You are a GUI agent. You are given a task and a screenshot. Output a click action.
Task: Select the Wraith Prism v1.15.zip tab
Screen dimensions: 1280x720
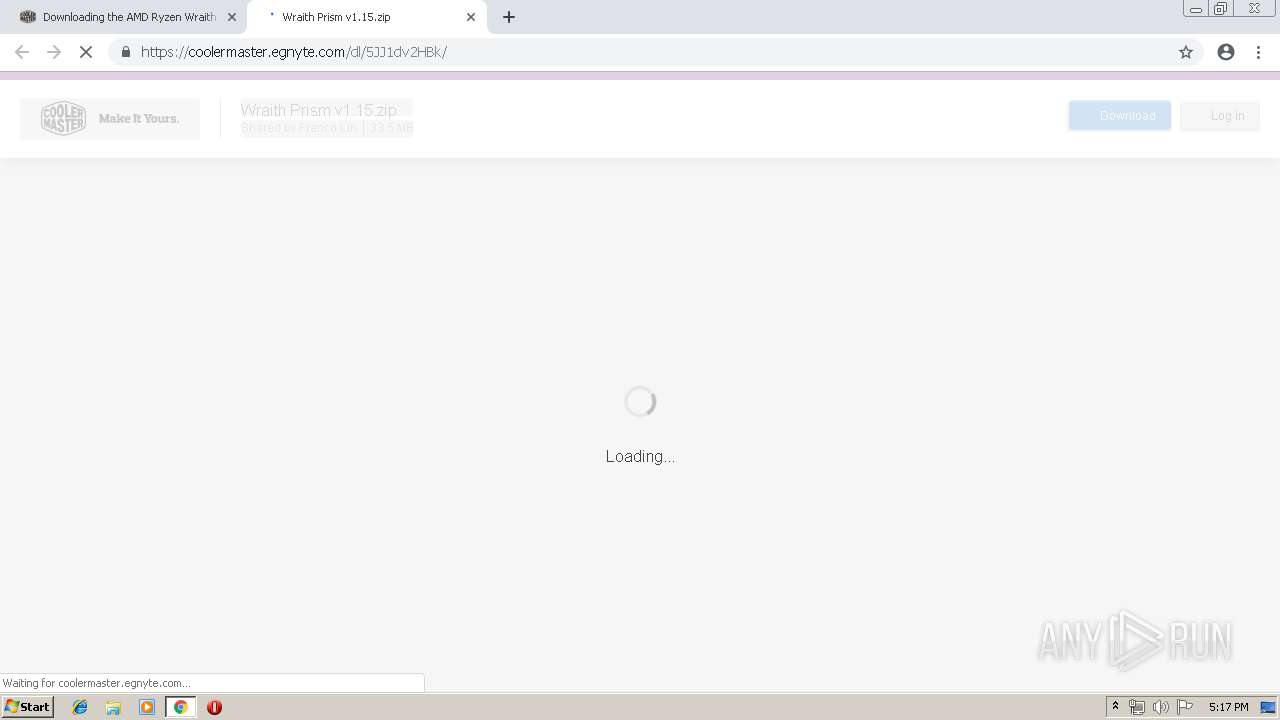[366, 17]
